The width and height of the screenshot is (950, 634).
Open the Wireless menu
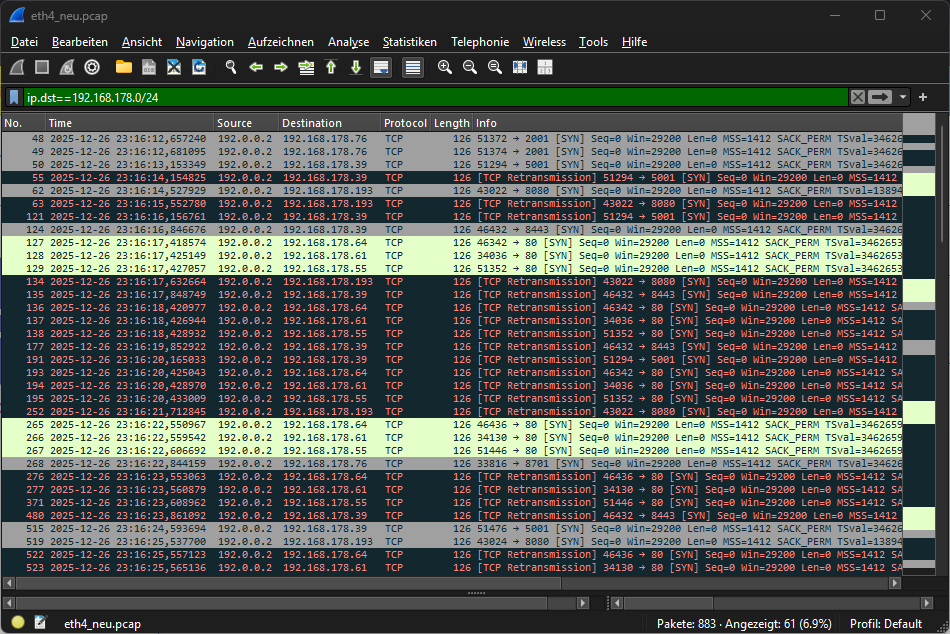544,42
